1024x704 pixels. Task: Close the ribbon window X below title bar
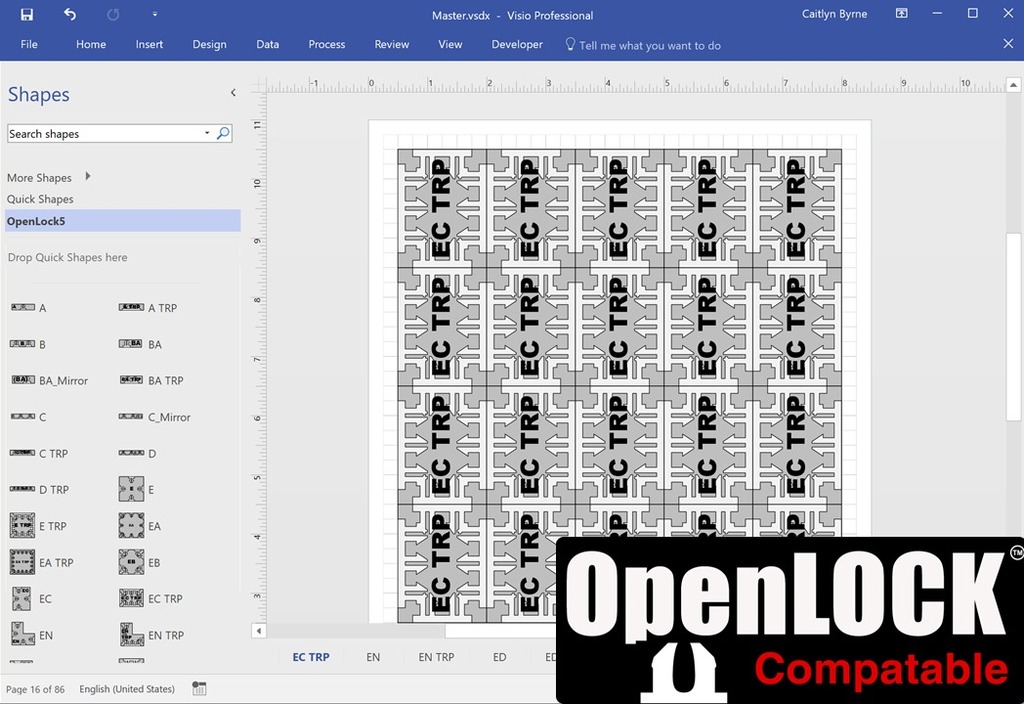tap(1008, 44)
